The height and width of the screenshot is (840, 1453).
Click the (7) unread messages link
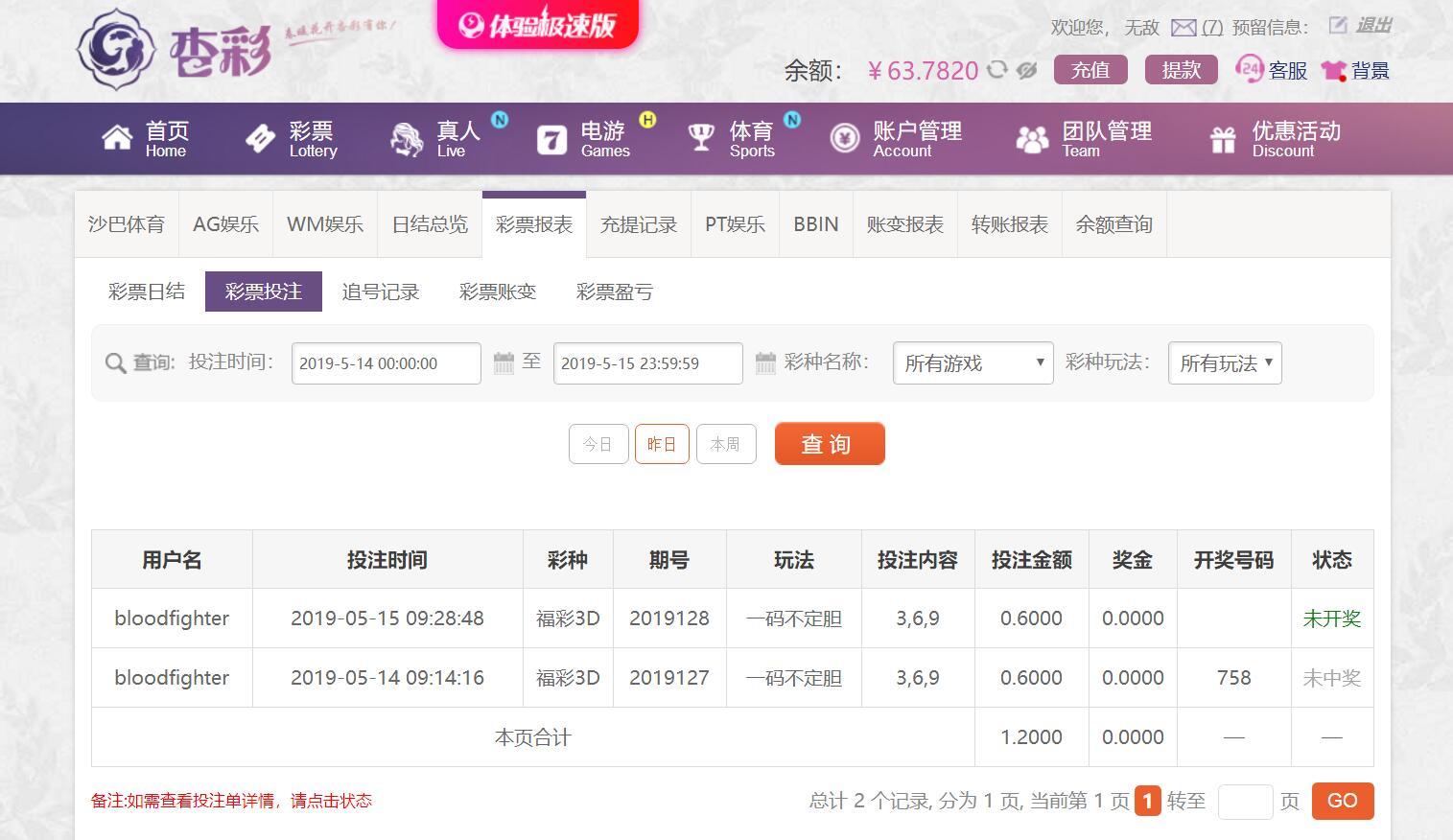pyautogui.click(x=1212, y=28)
